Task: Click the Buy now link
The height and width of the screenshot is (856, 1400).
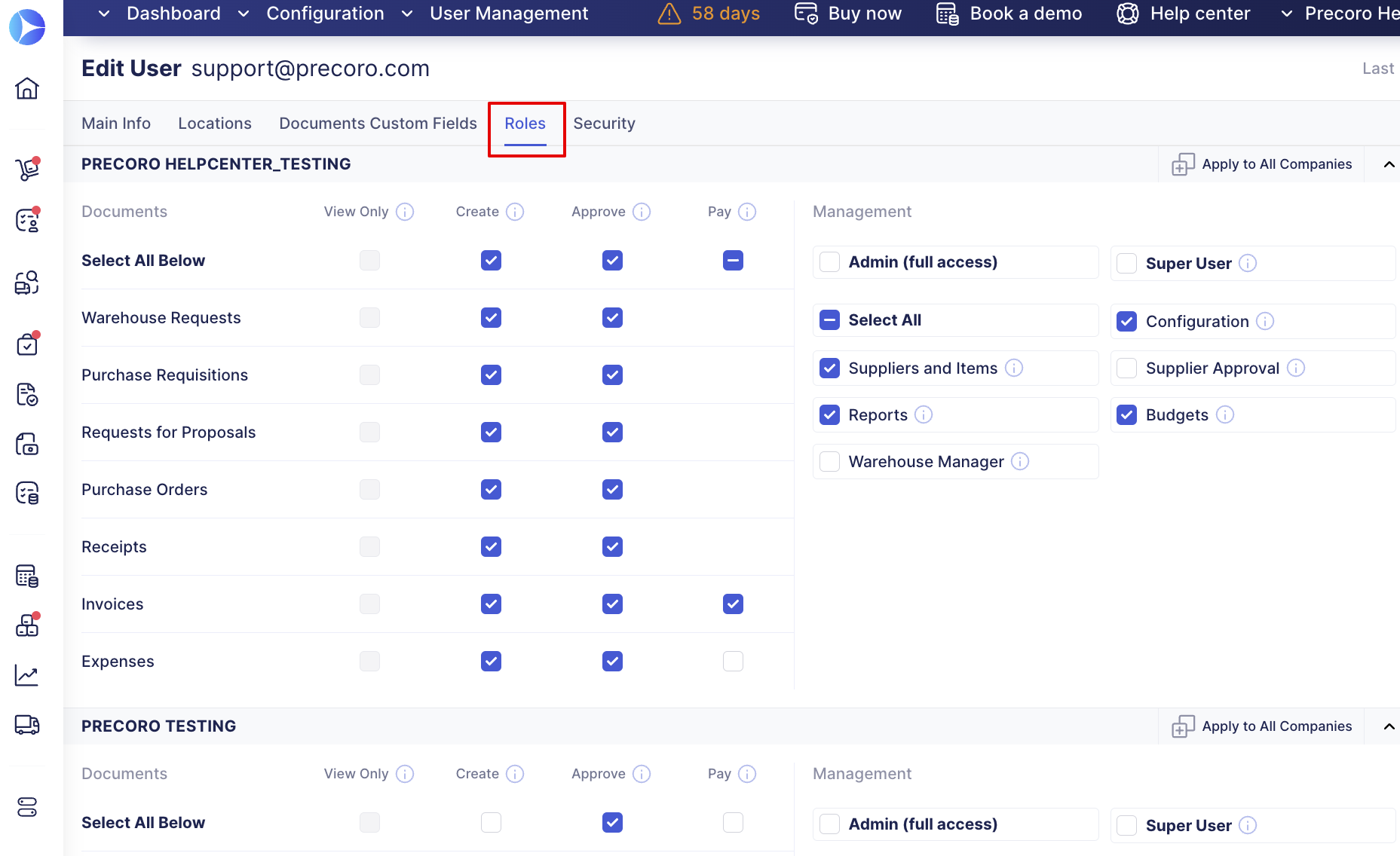Action: click(849, 14)
